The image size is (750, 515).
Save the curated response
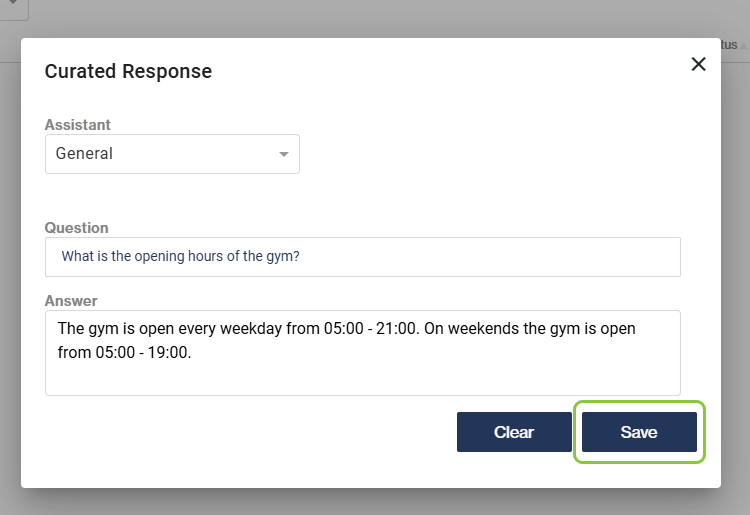(639, 432)
